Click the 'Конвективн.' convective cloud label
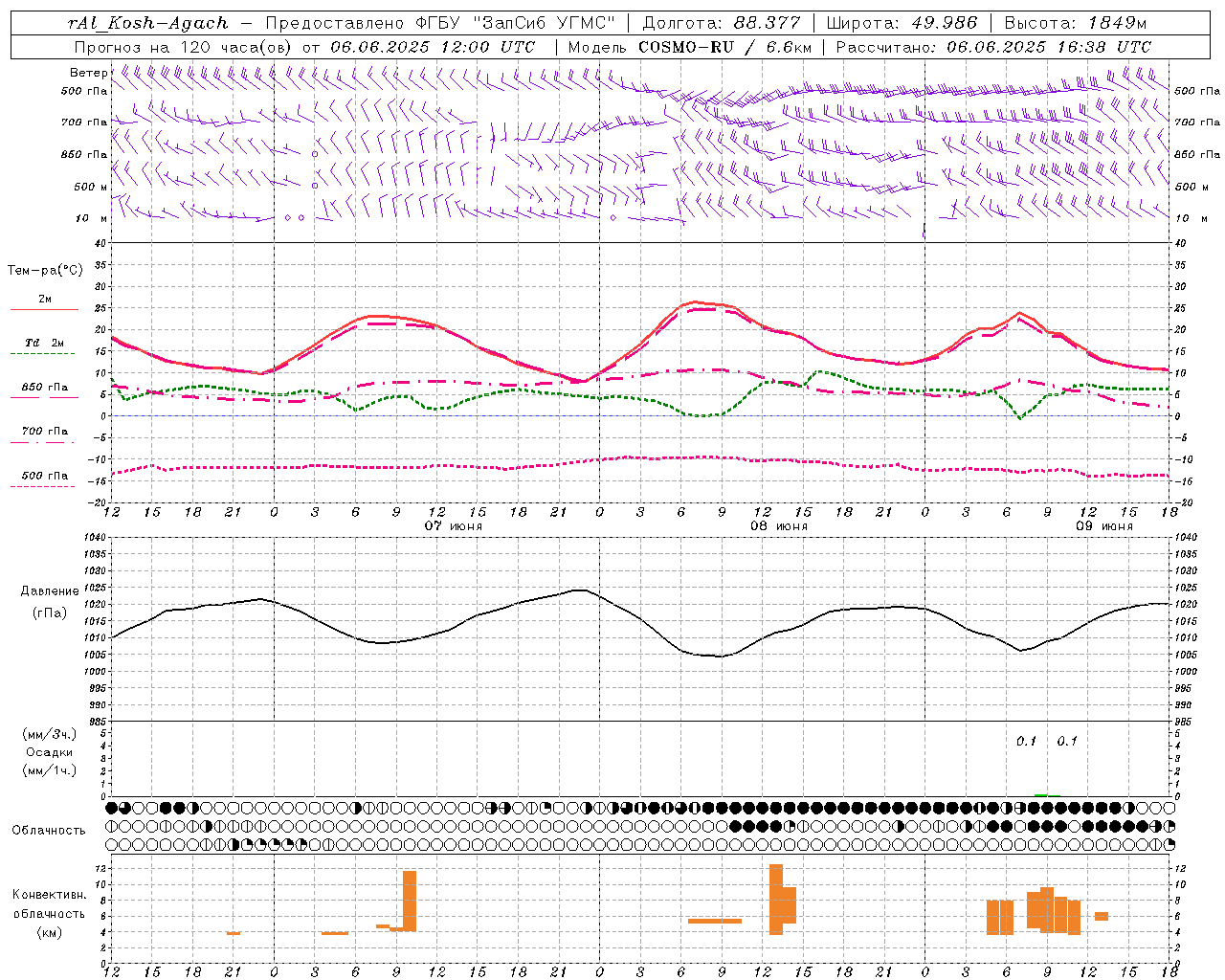The height and width of the screenshot is (980, 1225). [49, 895]
